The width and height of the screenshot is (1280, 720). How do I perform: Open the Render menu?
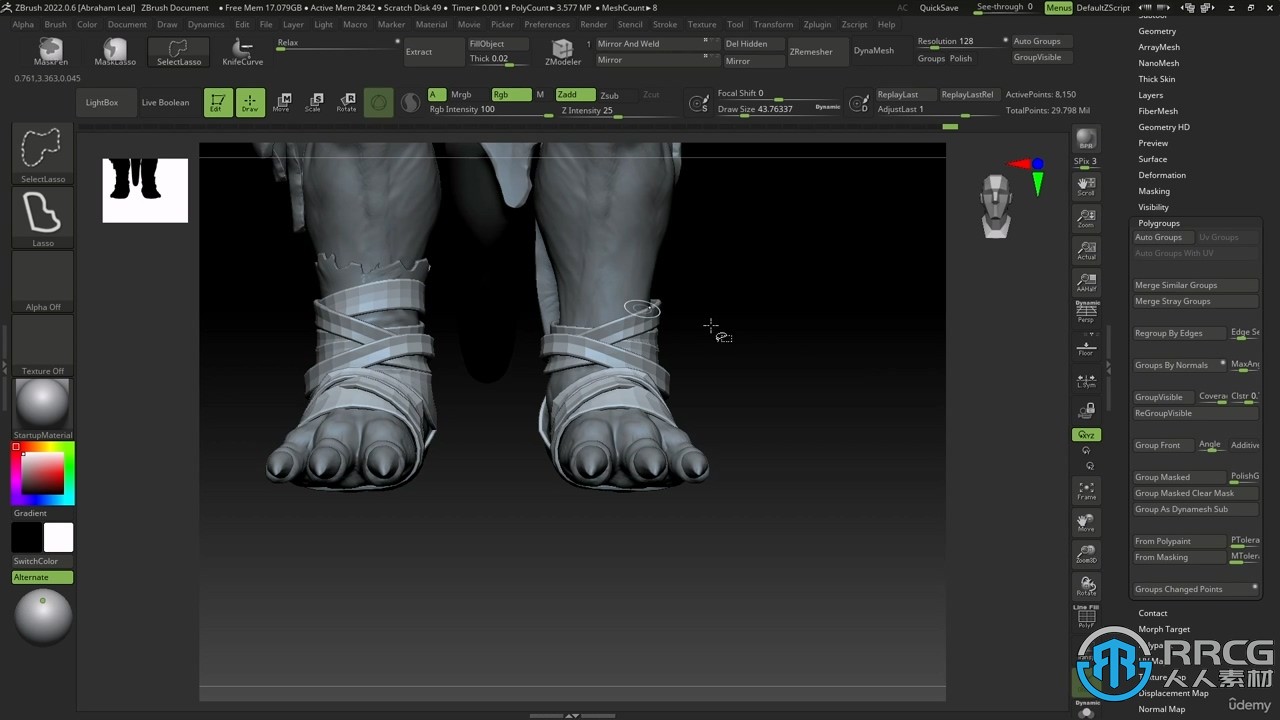[593, 24]
